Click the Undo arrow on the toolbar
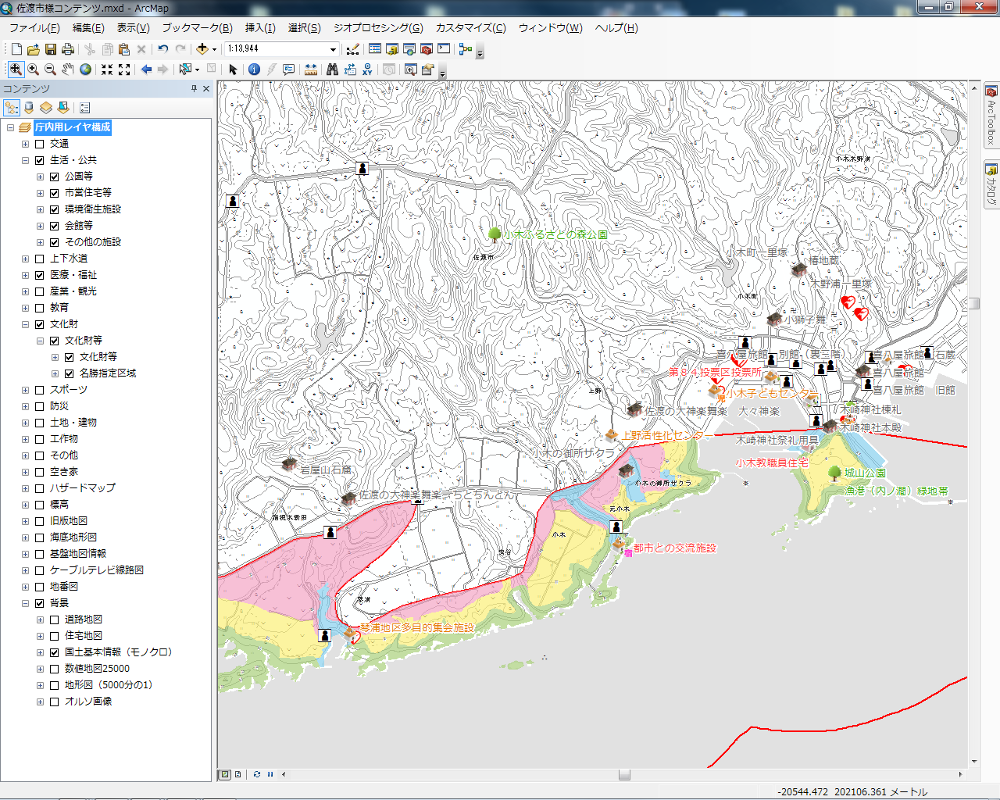Viewport: 1000px width, 800px height. pyautogui.click(x=163, y=48)
